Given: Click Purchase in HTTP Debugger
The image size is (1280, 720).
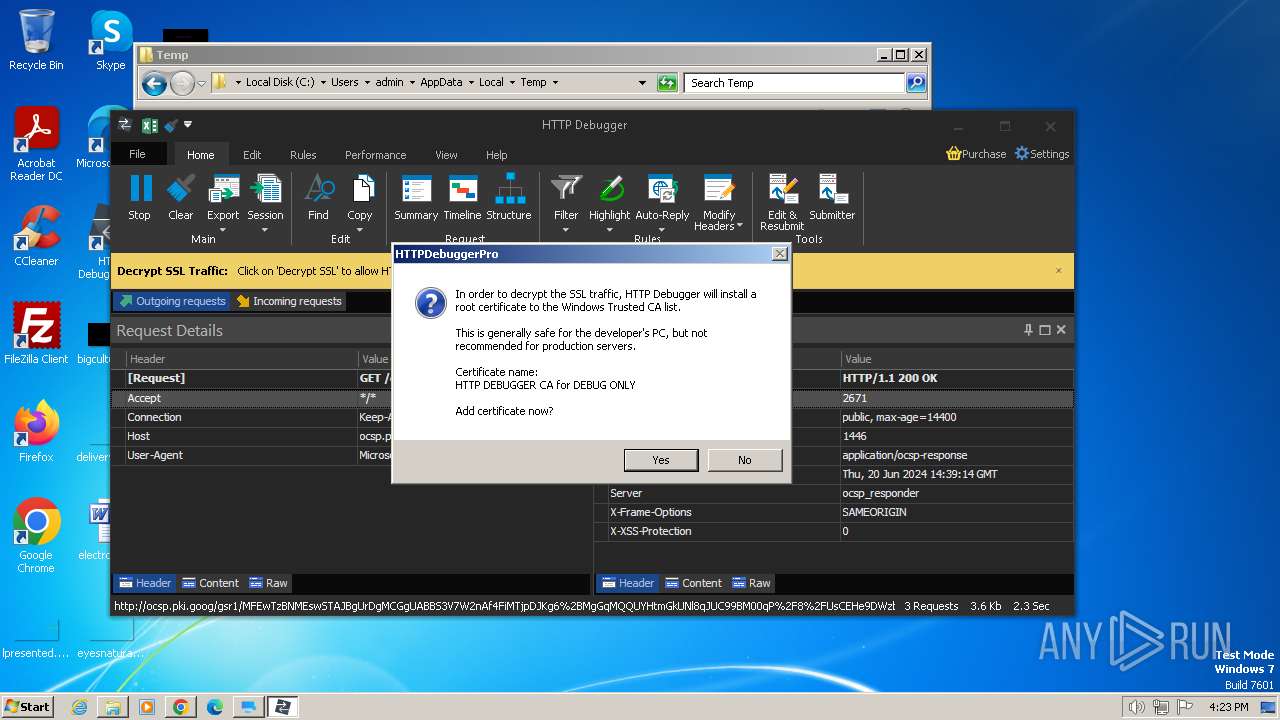Looking at the screenshot, I should click(x=976, y=154).
